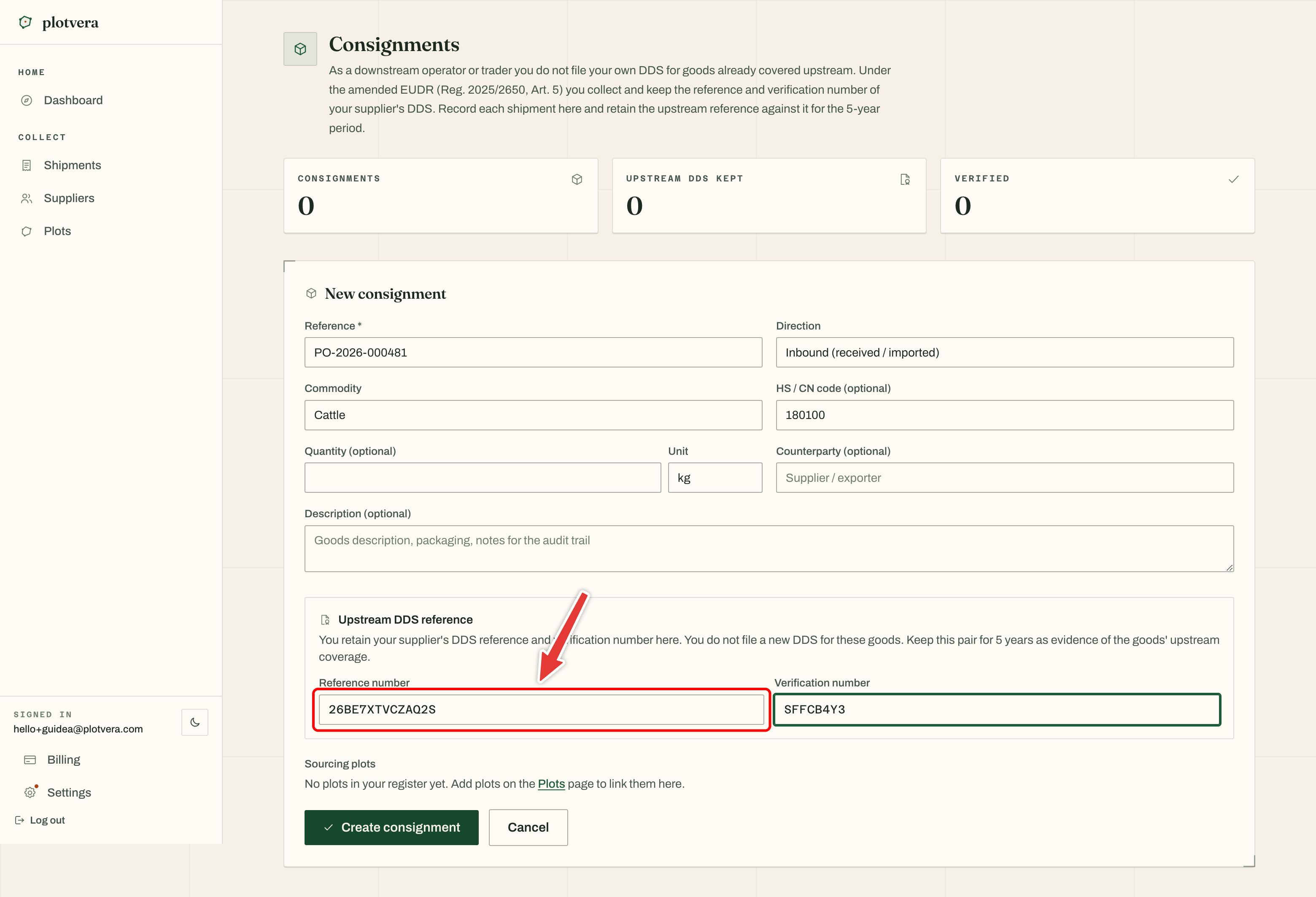The image size is (1316, 897).
Task: Click Create consignment button
Action: pyautogui.click(x=391, y=827)
